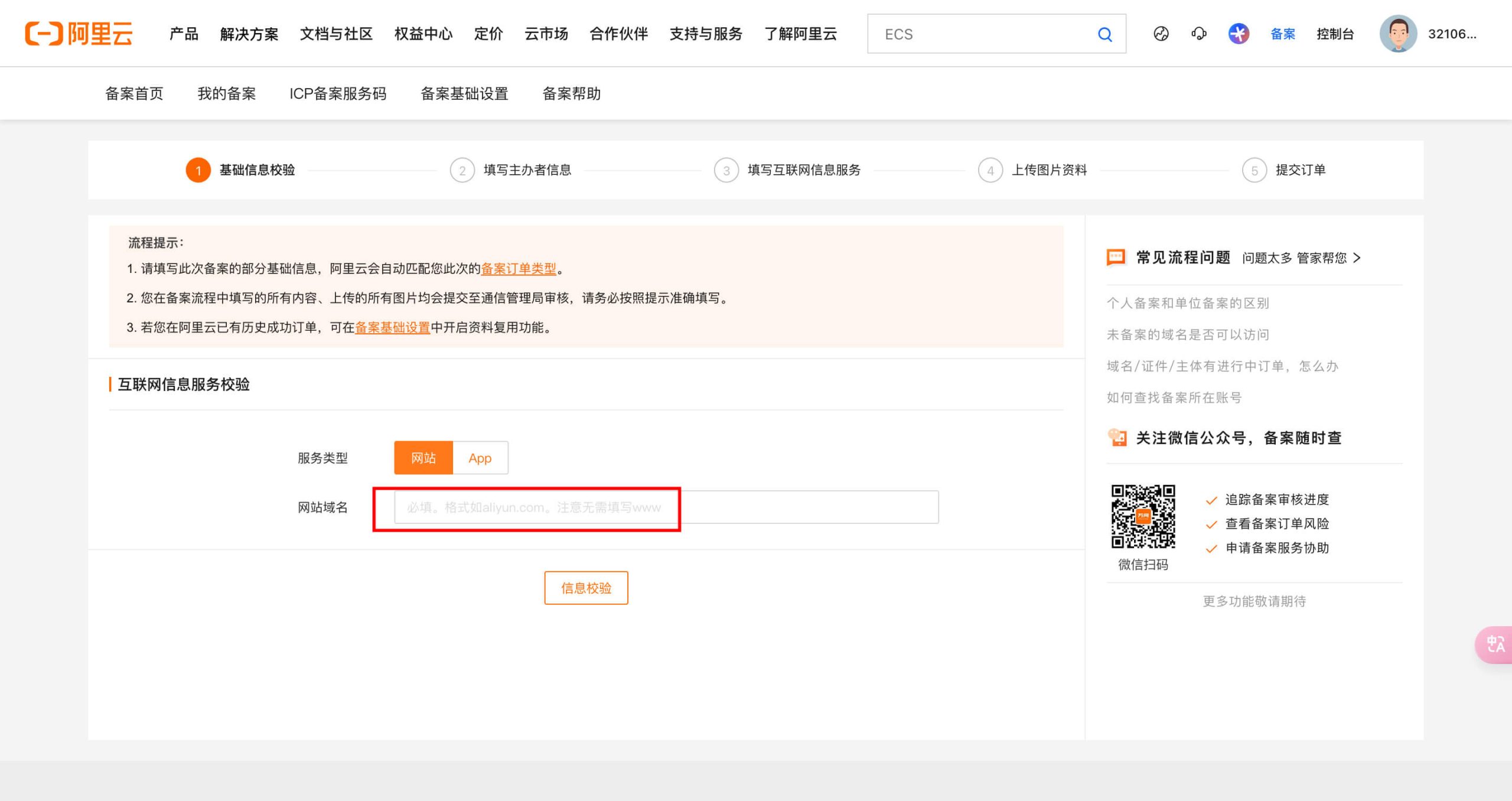The width and height of the screenshot is (1512, 801).
Task: Open 权益中心 menu
Action: 423,34
